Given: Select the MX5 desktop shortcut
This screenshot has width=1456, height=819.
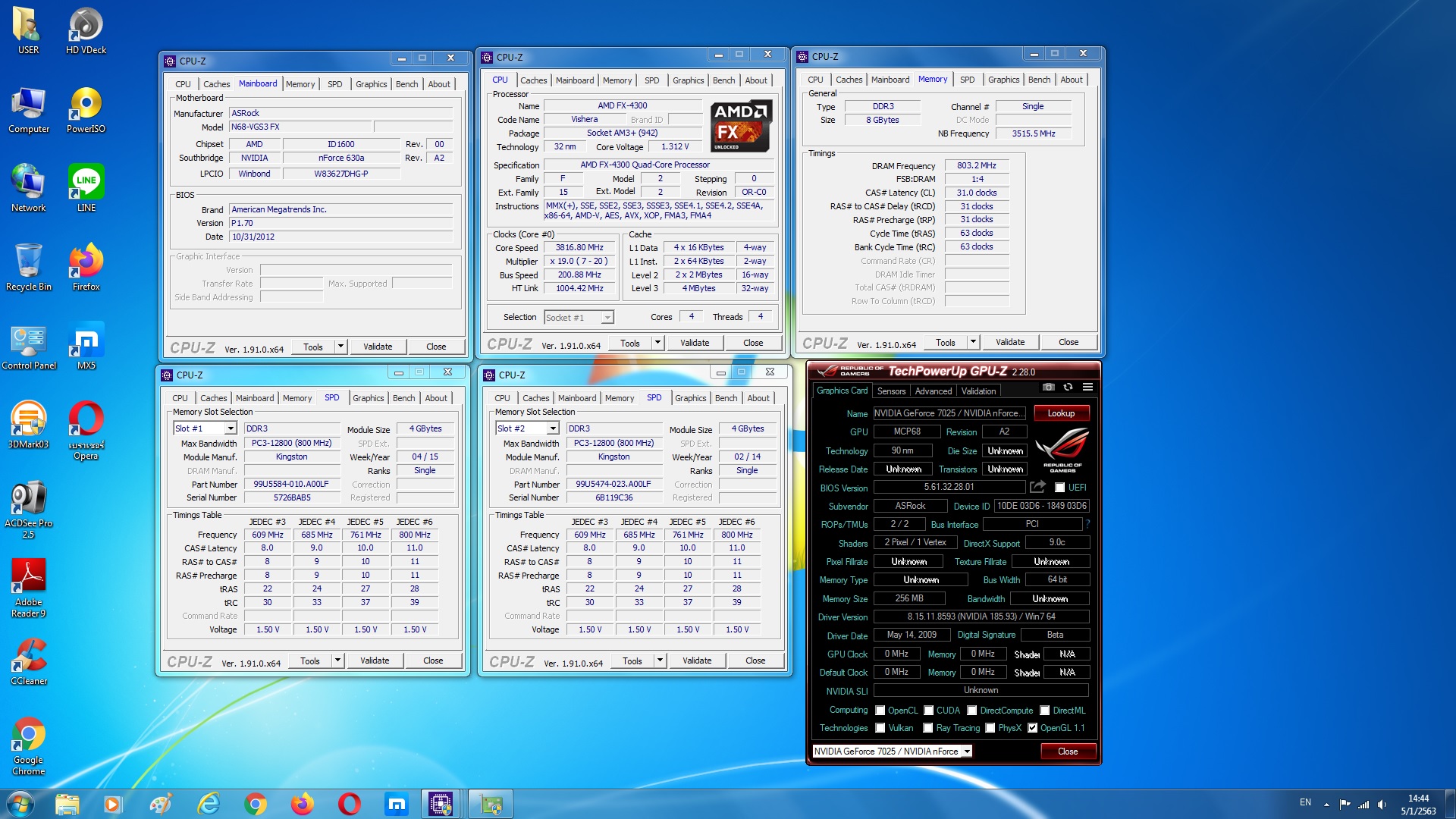Looking at the screenshot, I should coord(86,347).
